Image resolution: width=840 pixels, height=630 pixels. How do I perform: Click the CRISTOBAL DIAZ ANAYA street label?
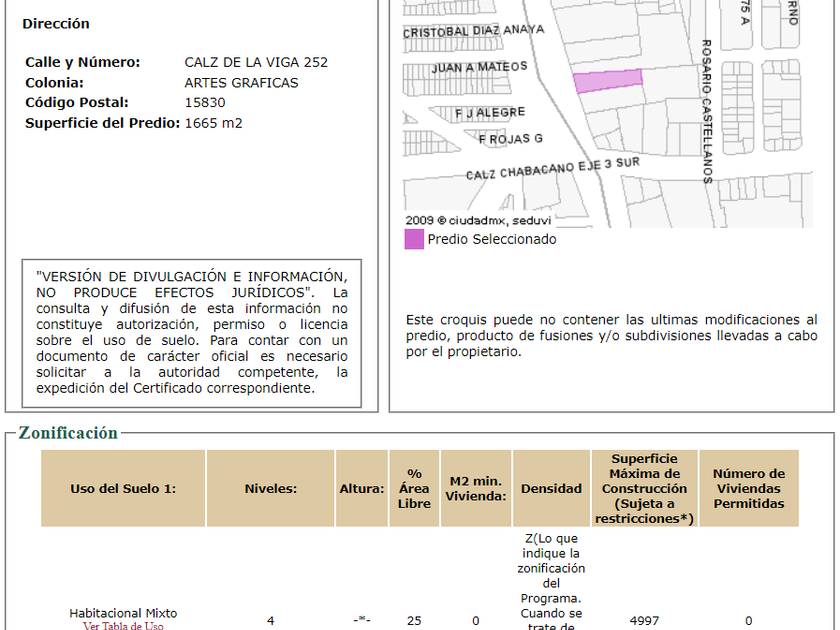pos(474,31)
